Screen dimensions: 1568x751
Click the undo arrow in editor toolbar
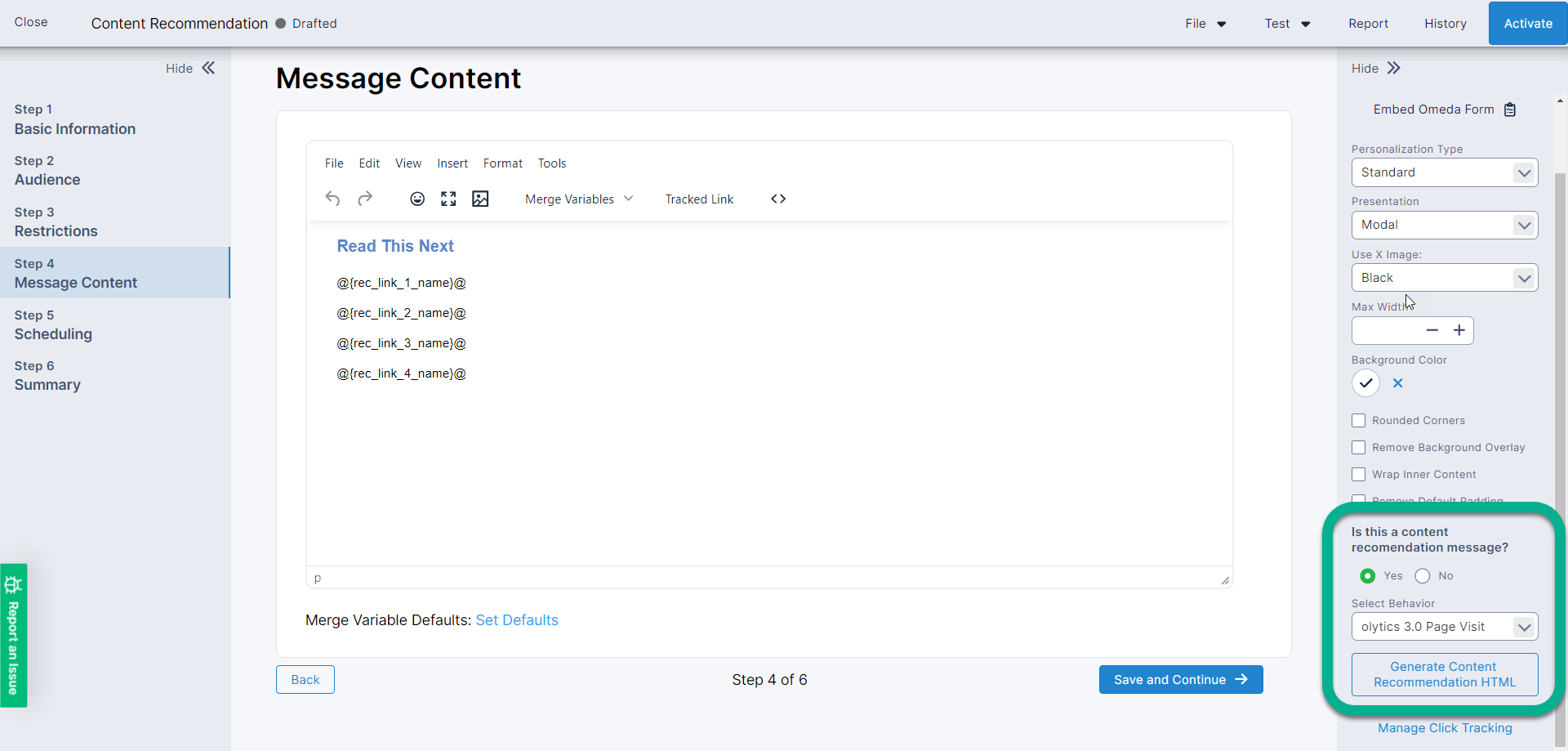point(332,199)
